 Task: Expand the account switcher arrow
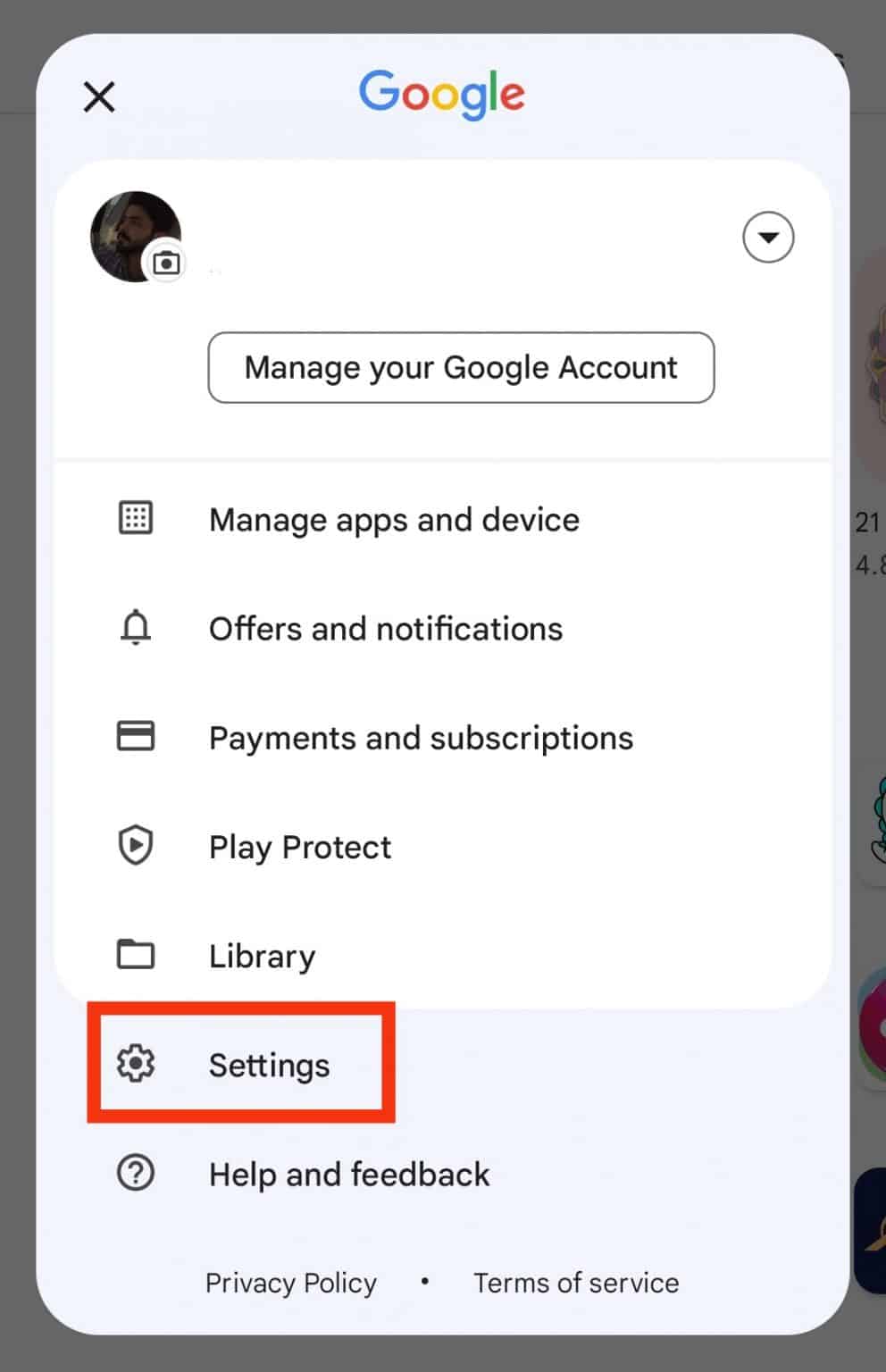coord(767,237)
